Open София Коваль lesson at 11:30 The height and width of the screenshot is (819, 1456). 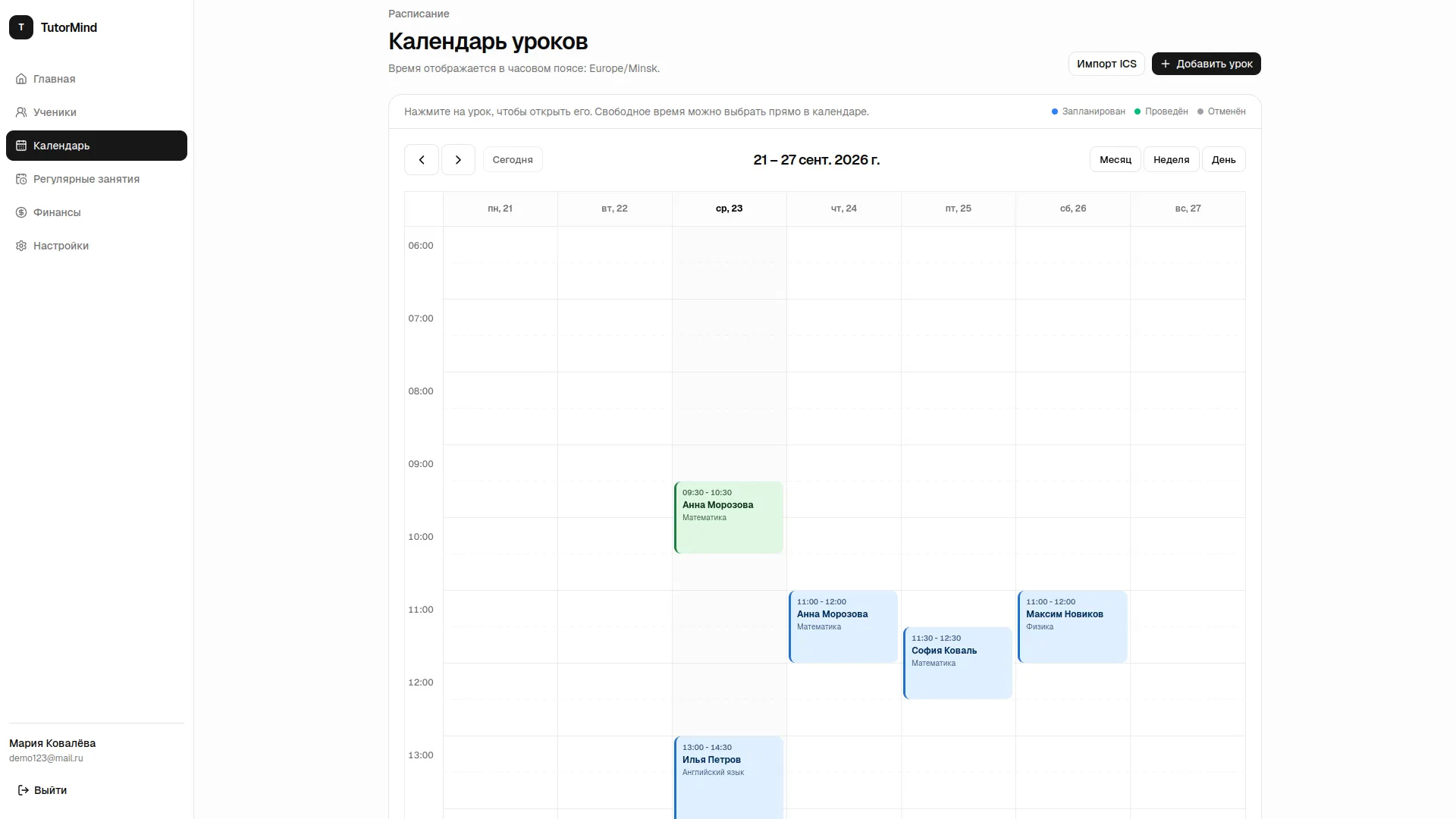coord(958,663)
